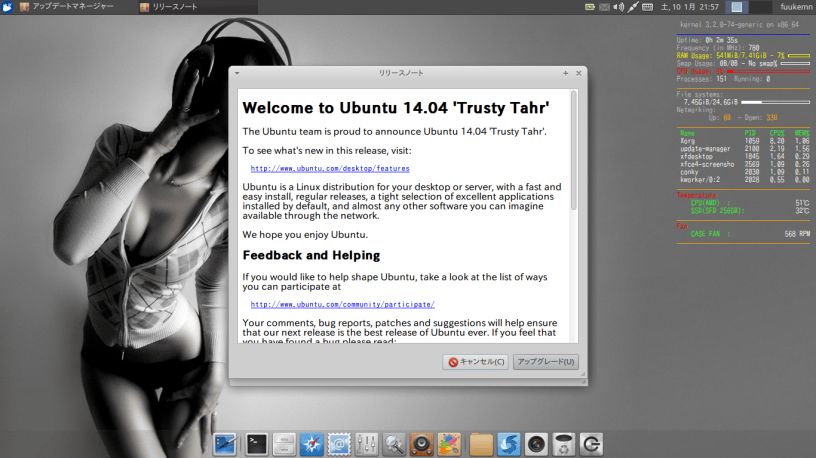Open the applications menu mouse logo
816x458 pixels.
[7, 7]
